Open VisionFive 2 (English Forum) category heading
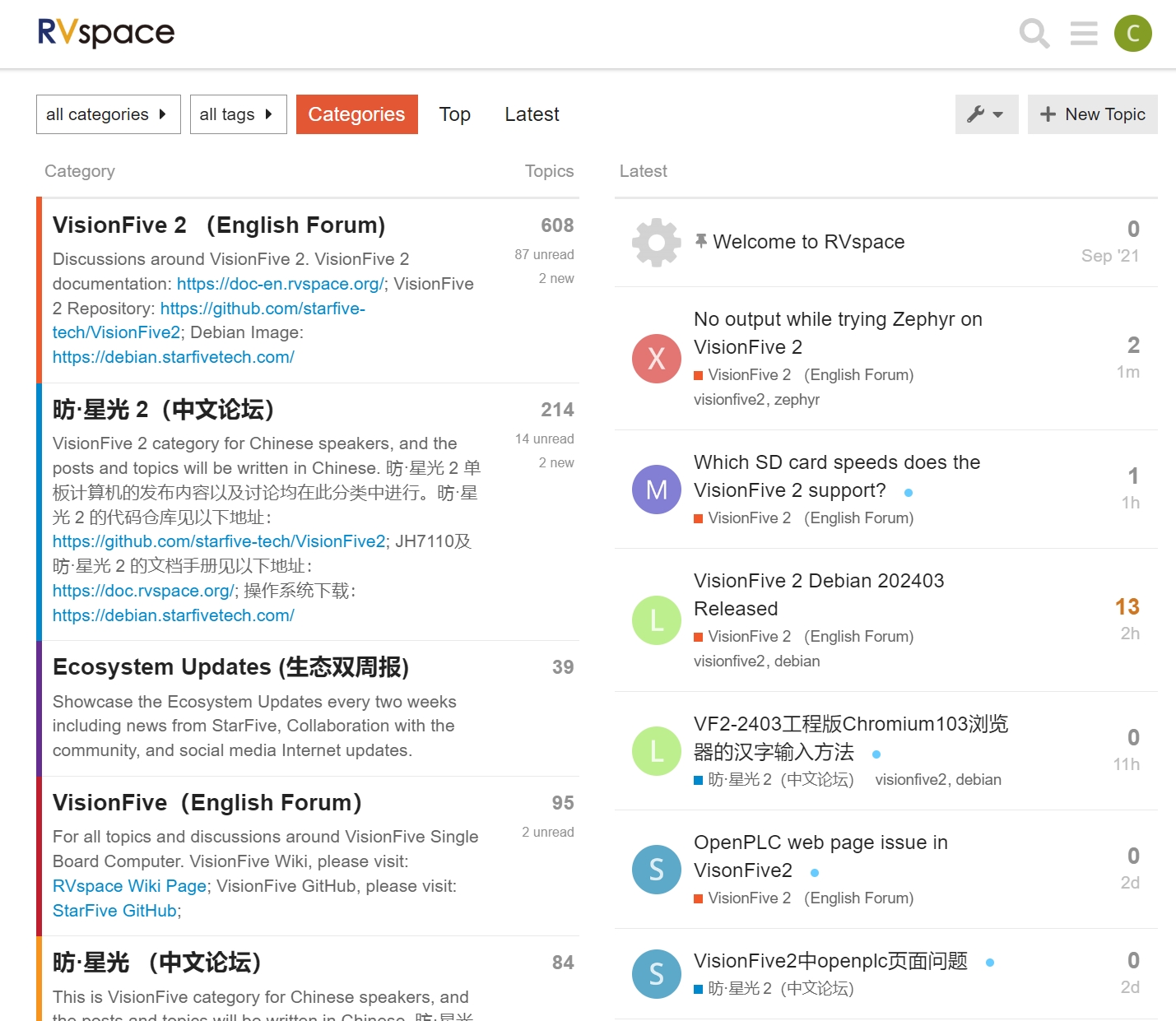 click(219, 225)
